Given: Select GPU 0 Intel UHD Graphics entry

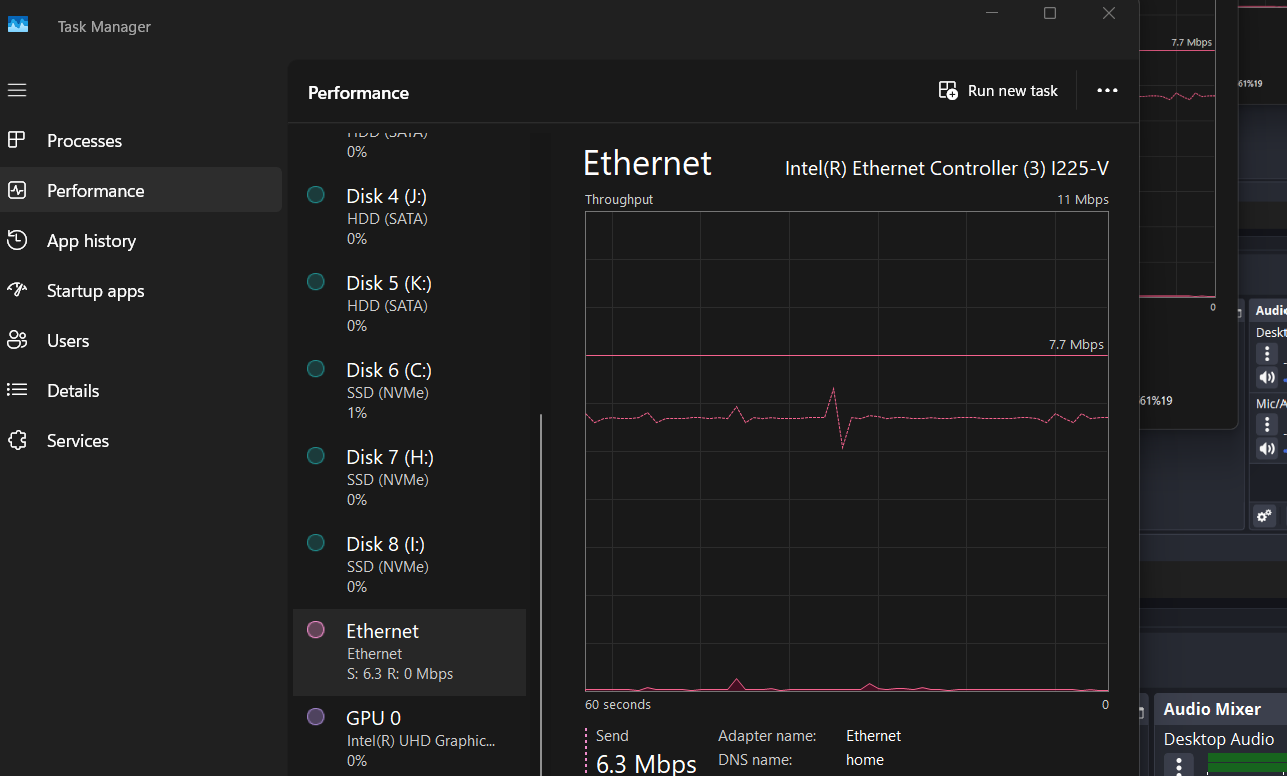Looking at the screenshot, I should pos(409,738).
